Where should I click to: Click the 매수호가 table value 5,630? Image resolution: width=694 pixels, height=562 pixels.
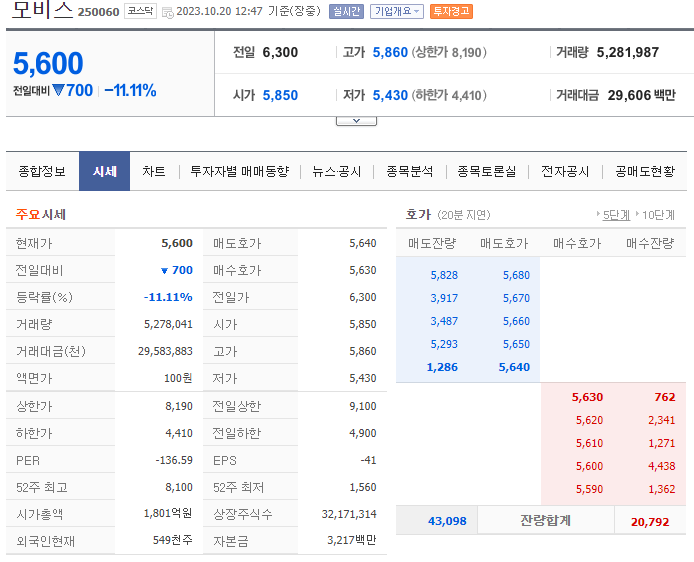362,270
